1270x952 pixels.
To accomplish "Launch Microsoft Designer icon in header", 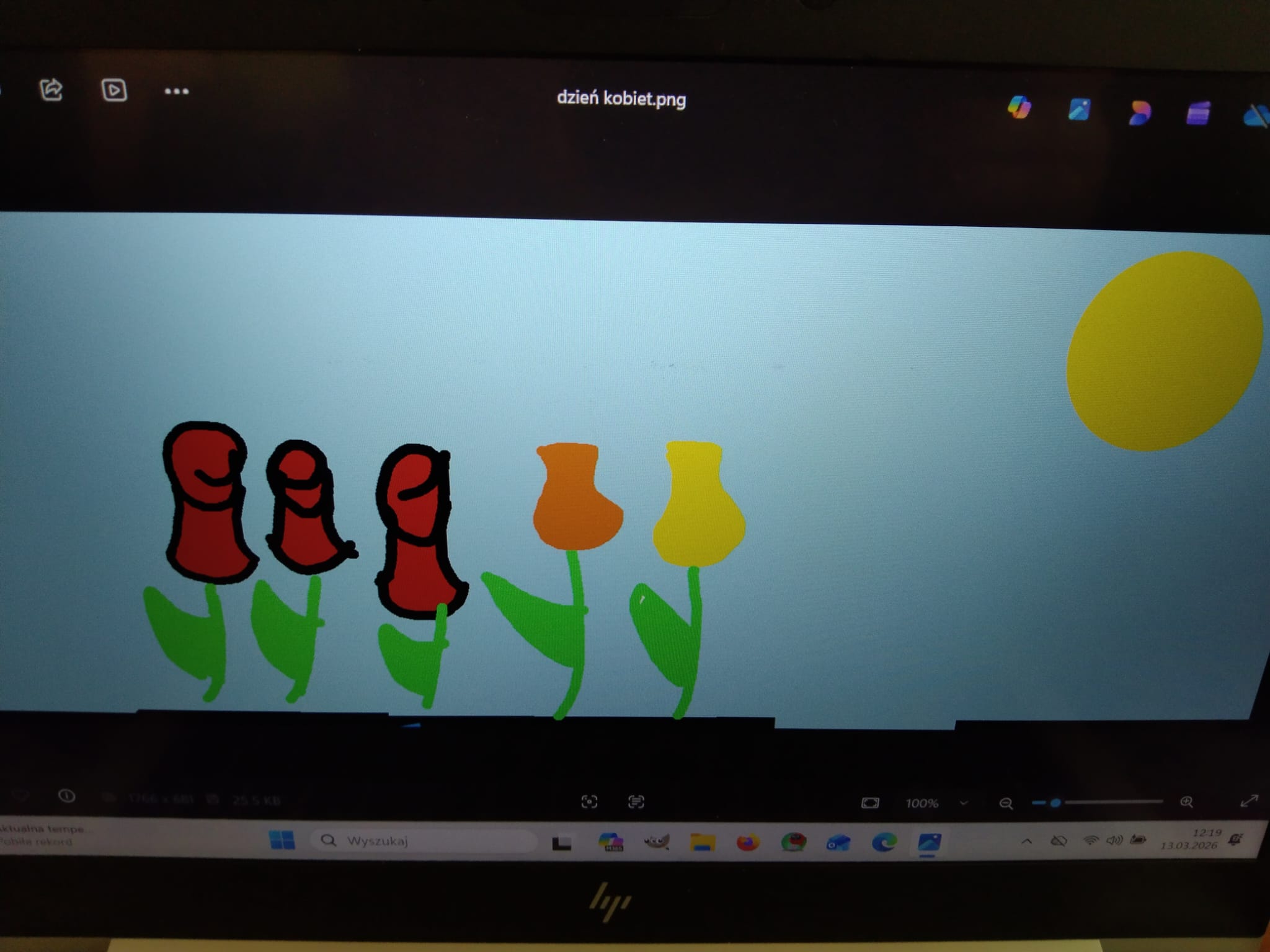I will [x=1139, y=113].
